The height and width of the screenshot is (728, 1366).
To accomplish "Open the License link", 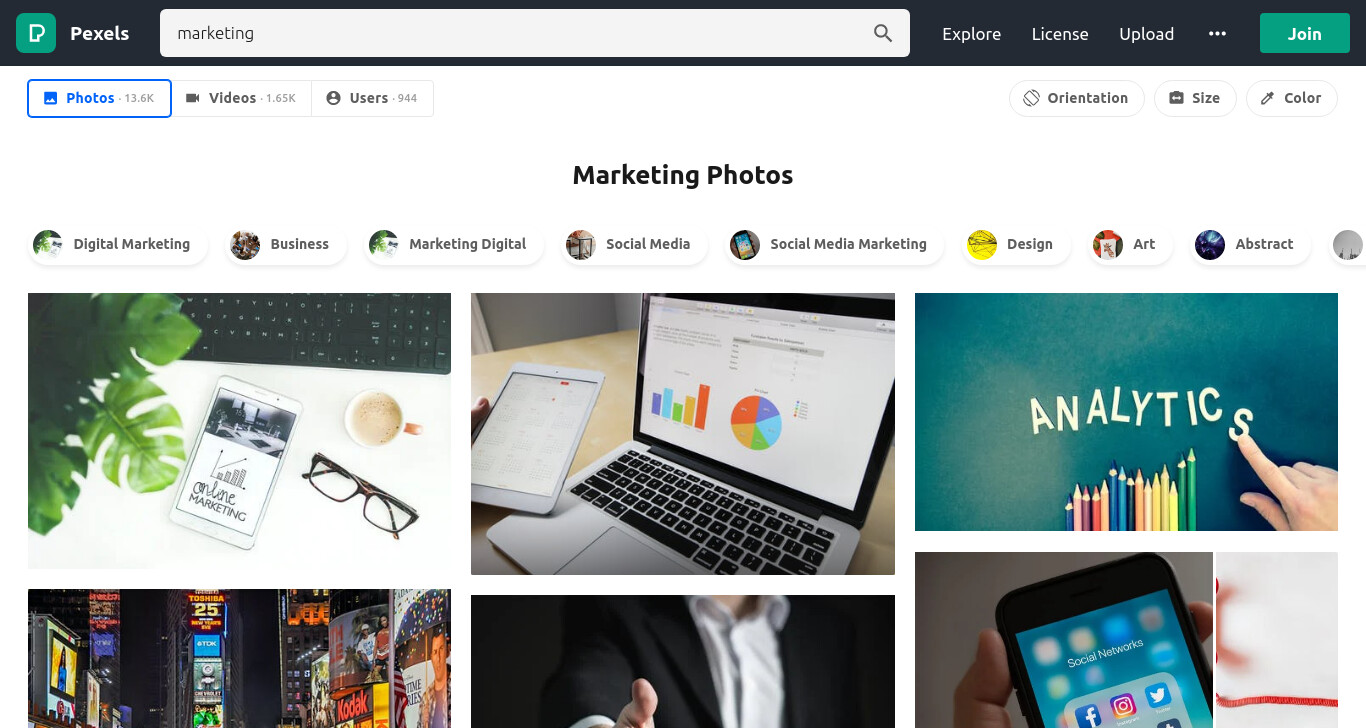I will [1060, 33].
